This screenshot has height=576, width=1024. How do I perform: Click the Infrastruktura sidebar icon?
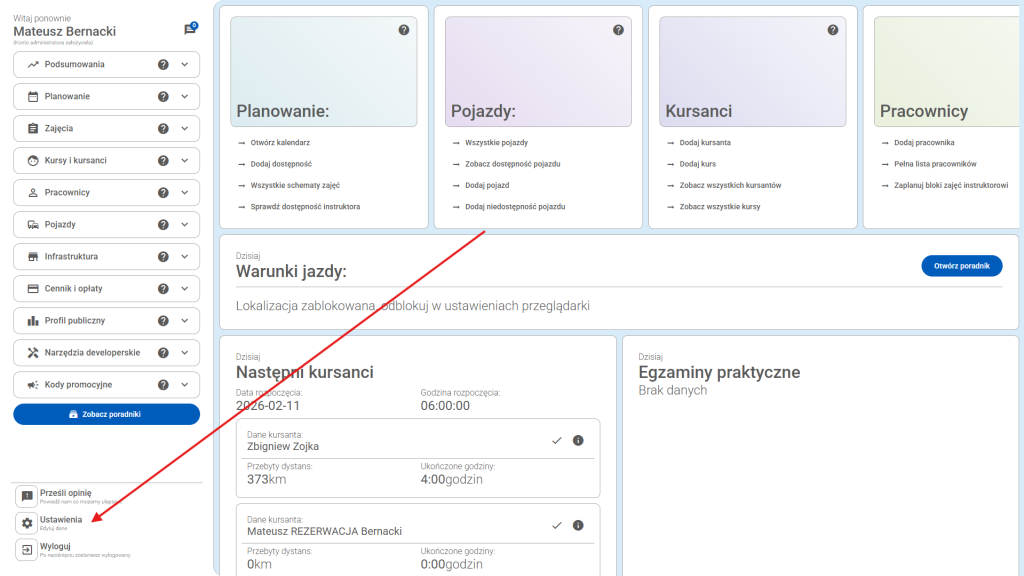point(34,256)
